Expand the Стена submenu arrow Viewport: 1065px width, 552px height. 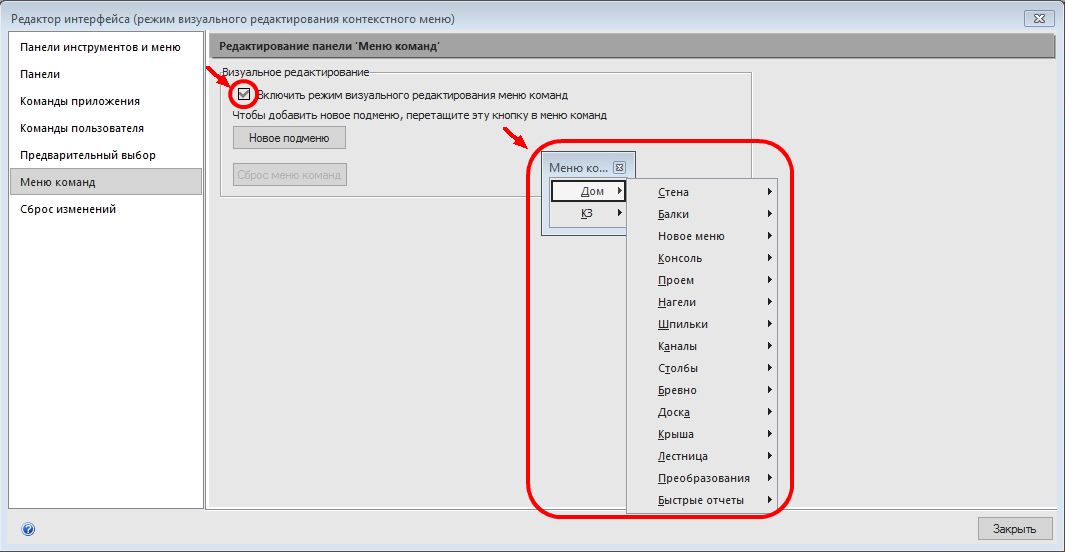(770, 191)
